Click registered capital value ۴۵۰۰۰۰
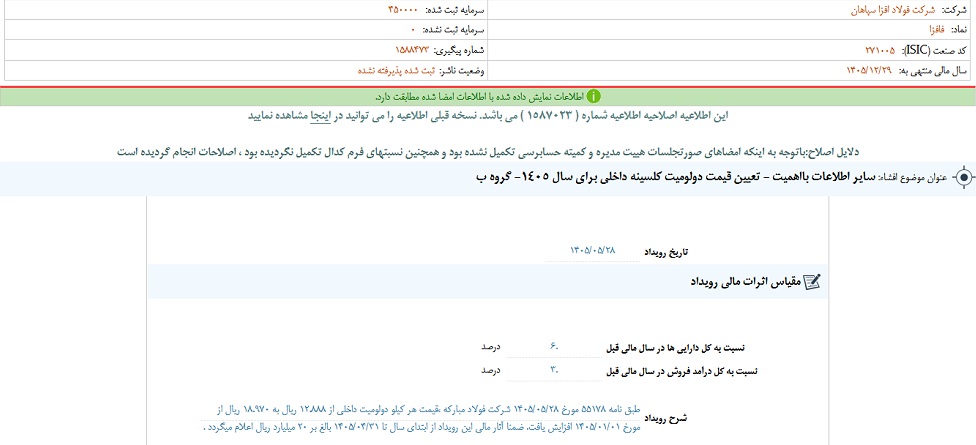 [405, 10]
